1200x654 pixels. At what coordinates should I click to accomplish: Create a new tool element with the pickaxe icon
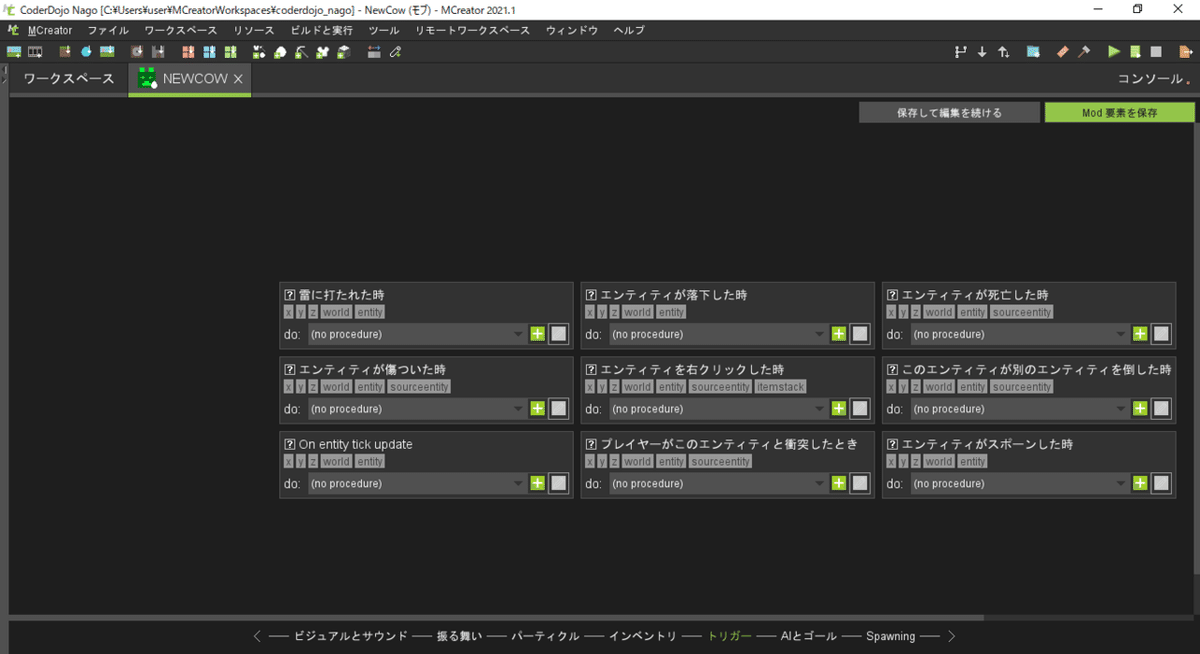pyautogui.click(x=300, y=51)
